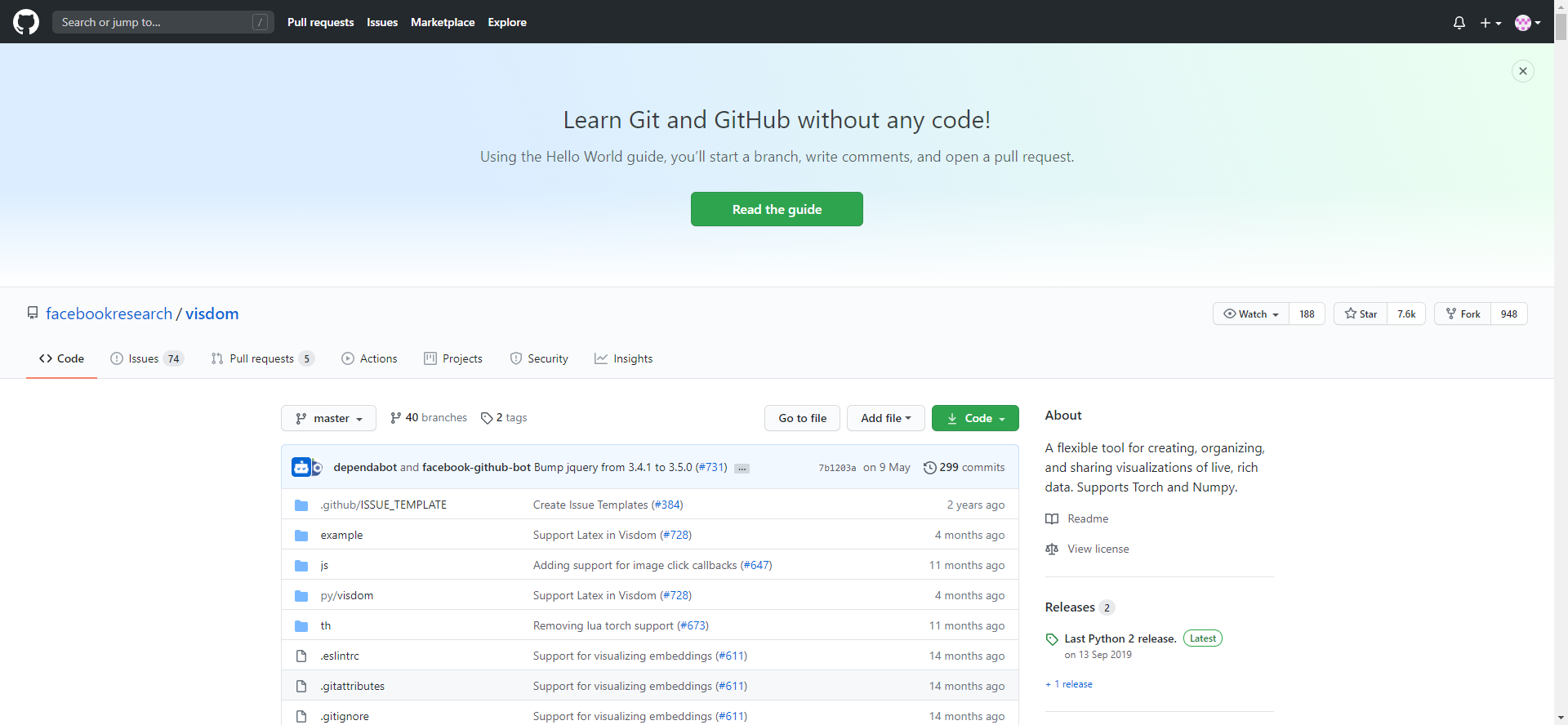The height and width of the screenshot is (725, 1568).
Task: Click the Readme book icon
Action: (1052, 518)
